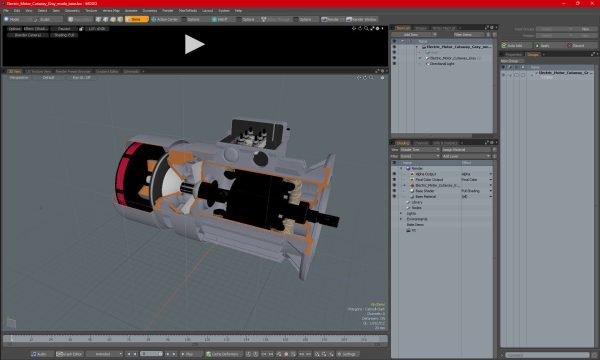Open effect dropdown for Alpha Output row
Viewport: 600px width, 360px height.
491,174
